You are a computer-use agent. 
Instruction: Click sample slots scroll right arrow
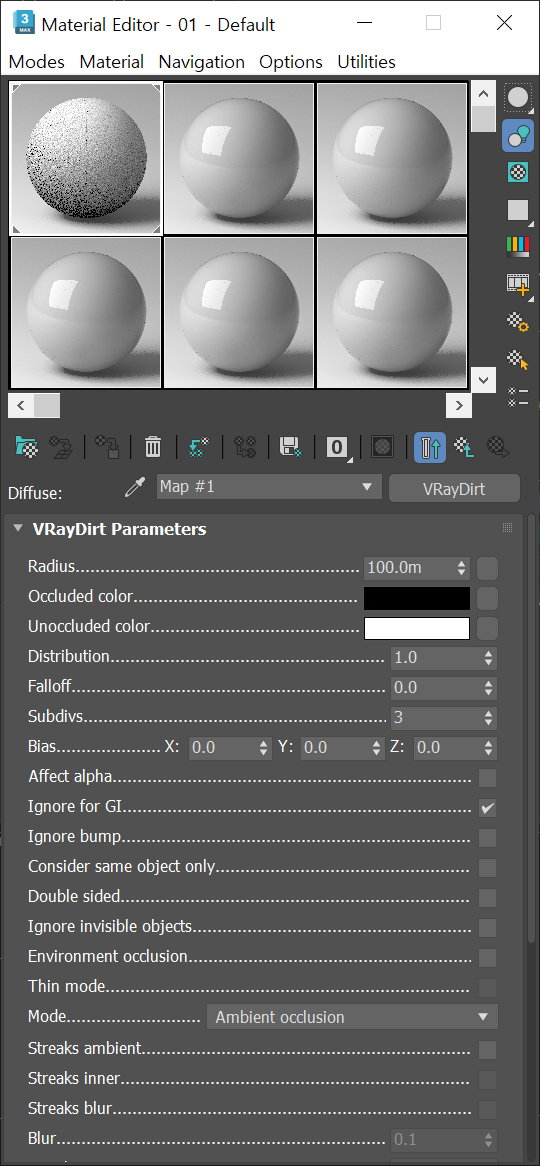click(458, 406)
